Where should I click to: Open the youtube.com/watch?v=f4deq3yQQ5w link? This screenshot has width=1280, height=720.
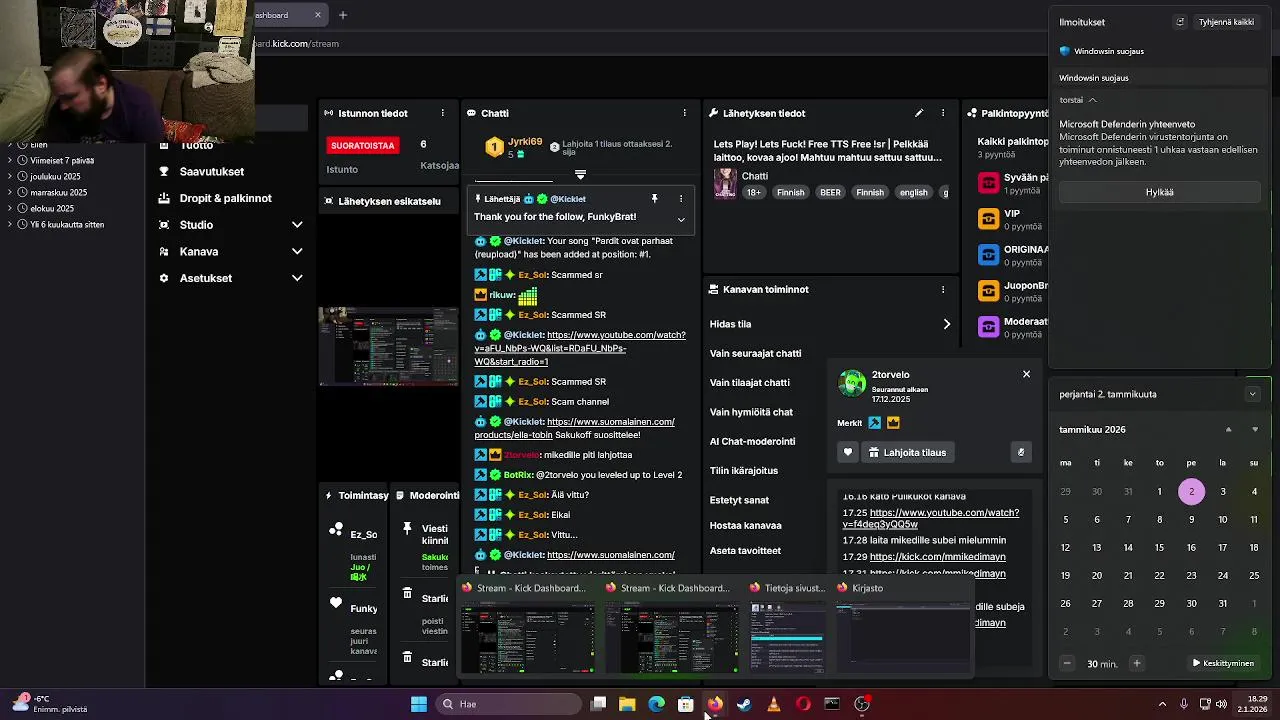click(x=930, y=518)
